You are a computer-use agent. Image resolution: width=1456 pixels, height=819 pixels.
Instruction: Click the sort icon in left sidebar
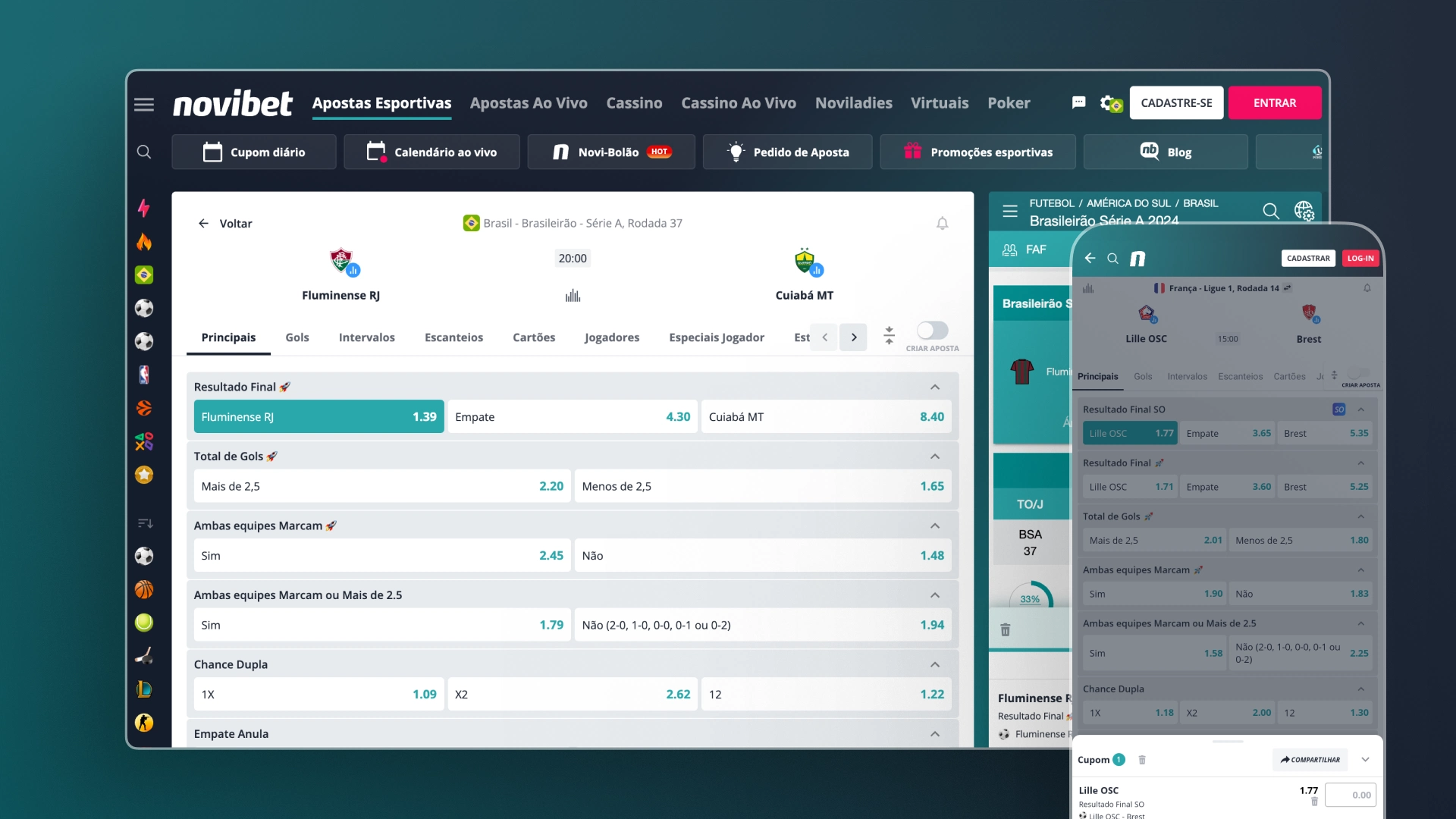(145, 523)
